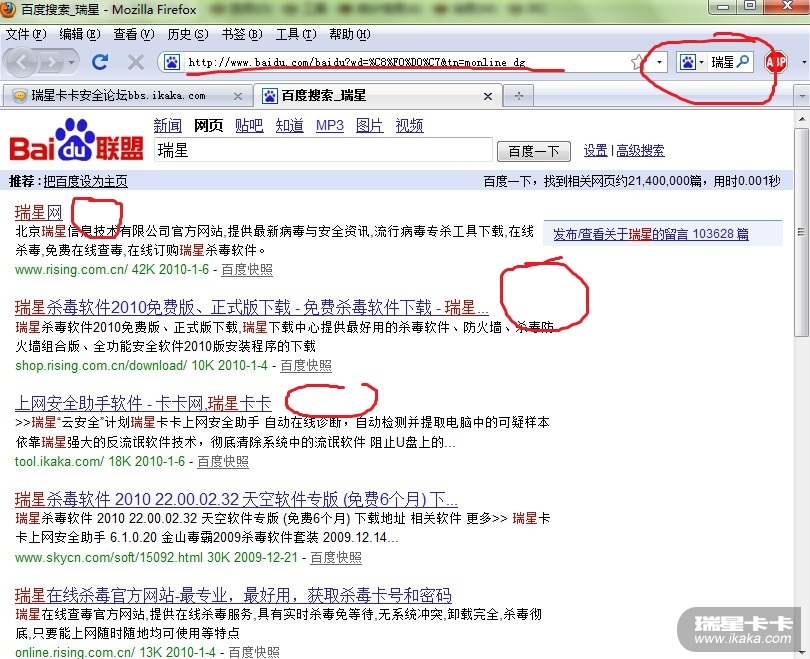This screenshot has width=810, height=659.
Task: Click the browser Back arrow button
Action: pyautogui.click(x=22, y=62)
